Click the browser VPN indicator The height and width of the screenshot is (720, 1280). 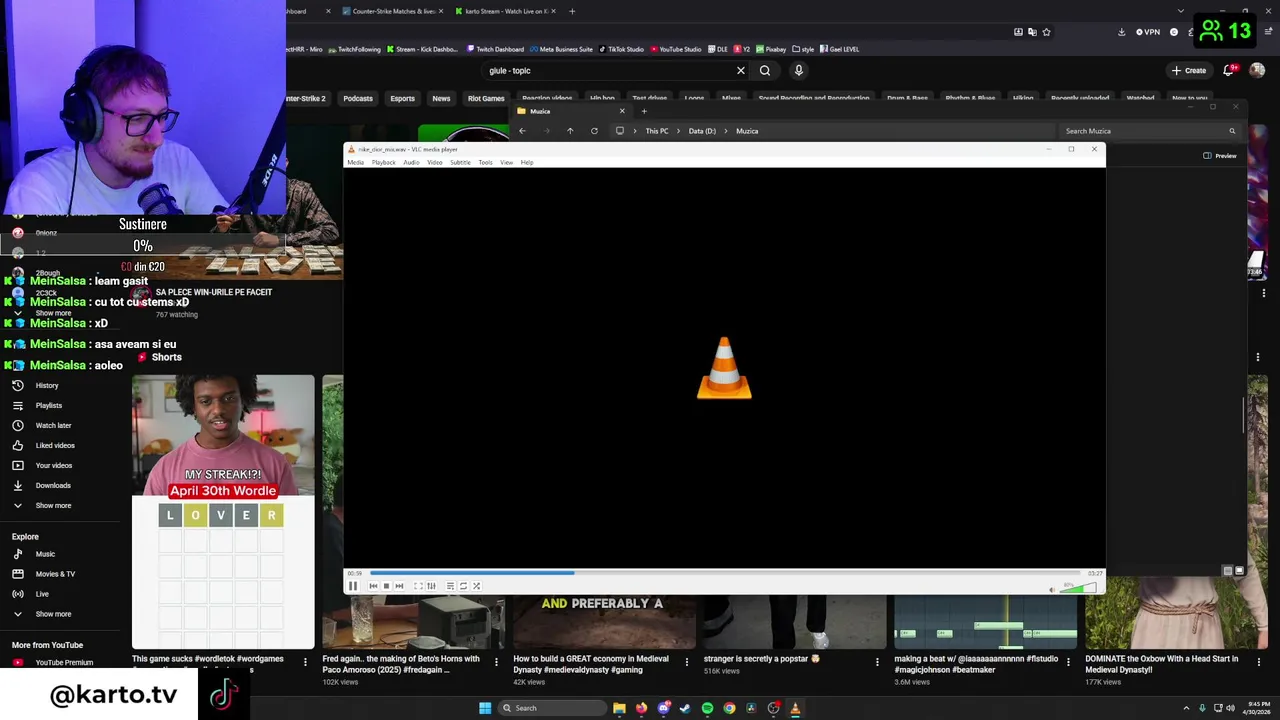(1148, 32)
